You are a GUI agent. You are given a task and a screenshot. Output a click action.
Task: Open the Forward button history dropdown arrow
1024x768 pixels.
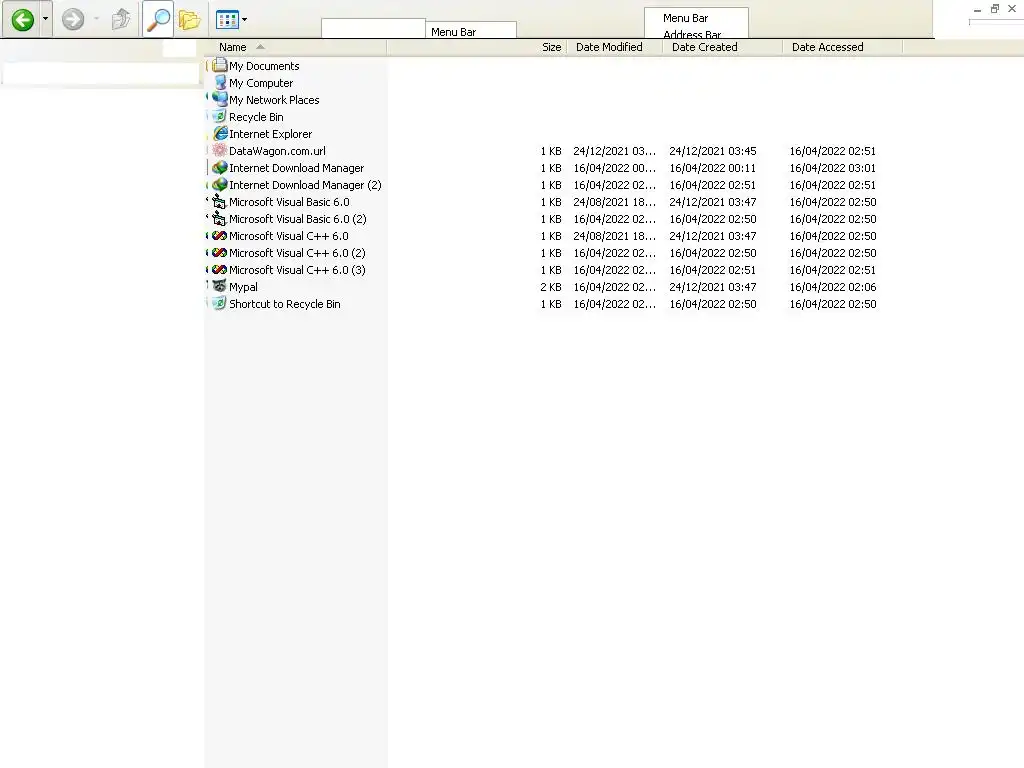pyautogui.click(x=96, y=20)
